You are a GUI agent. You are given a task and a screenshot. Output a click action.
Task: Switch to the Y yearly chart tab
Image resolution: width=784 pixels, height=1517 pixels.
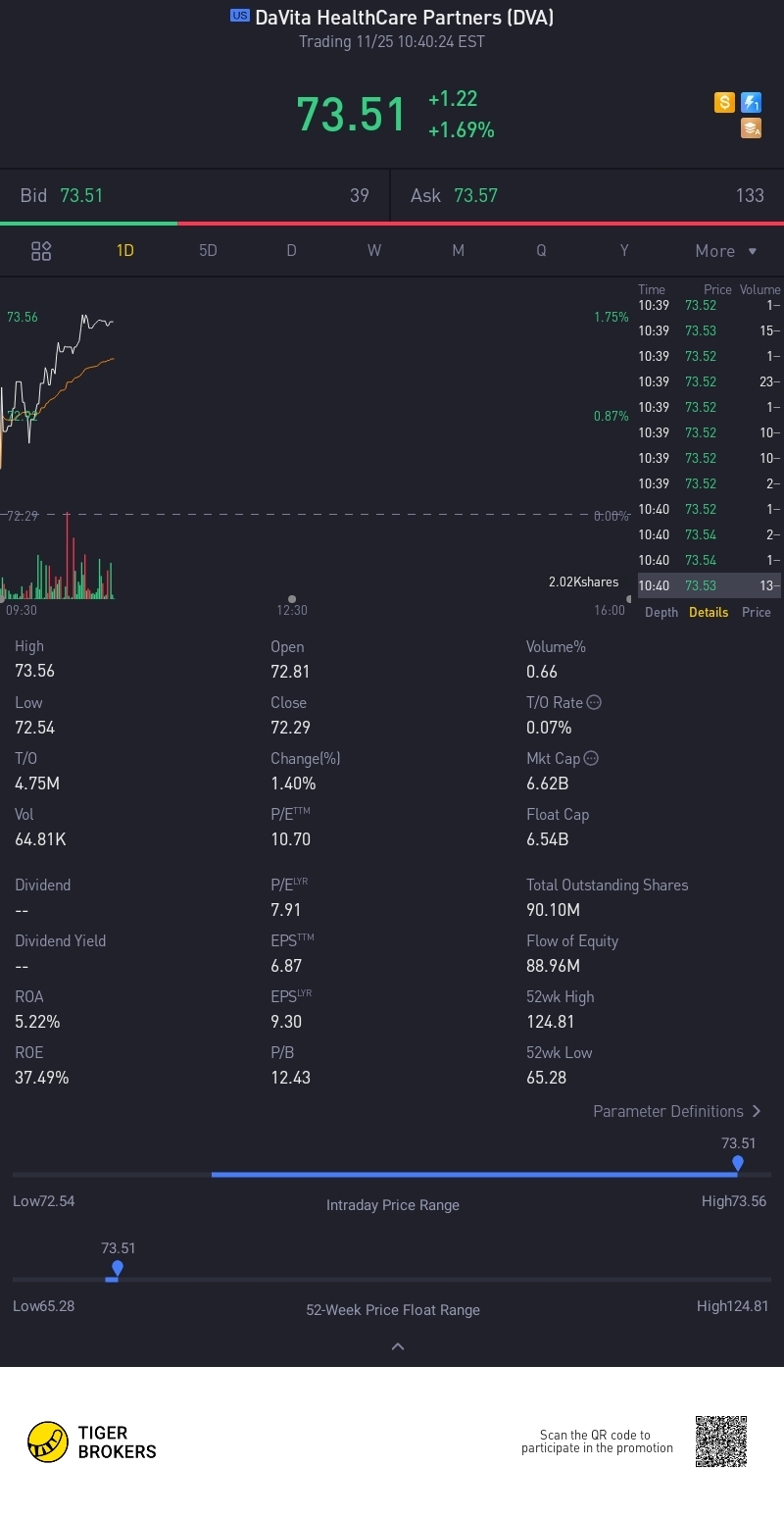[x=624, y=251]
